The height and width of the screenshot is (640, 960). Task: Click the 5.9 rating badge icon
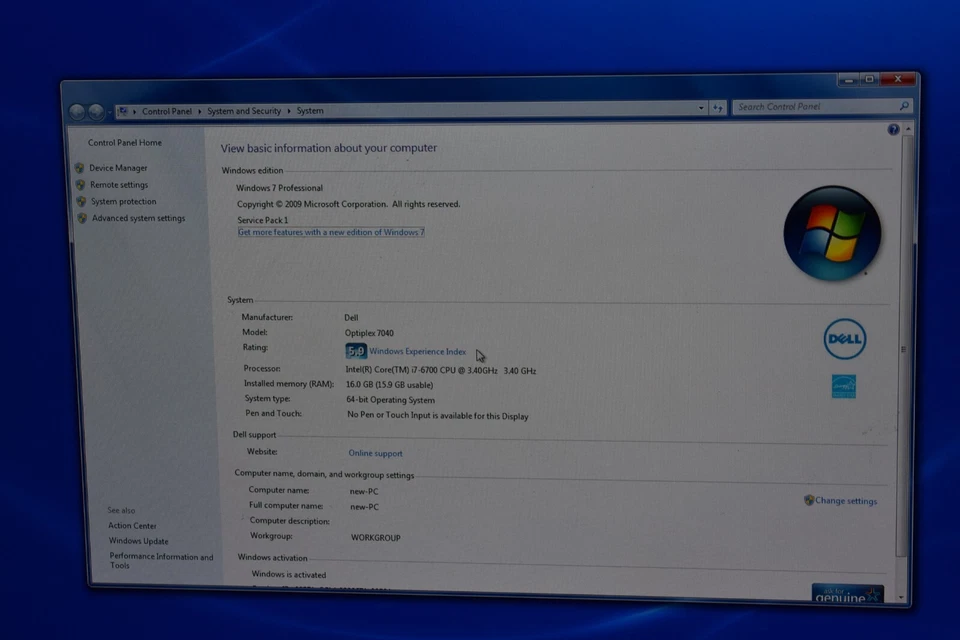click(355, 351)
